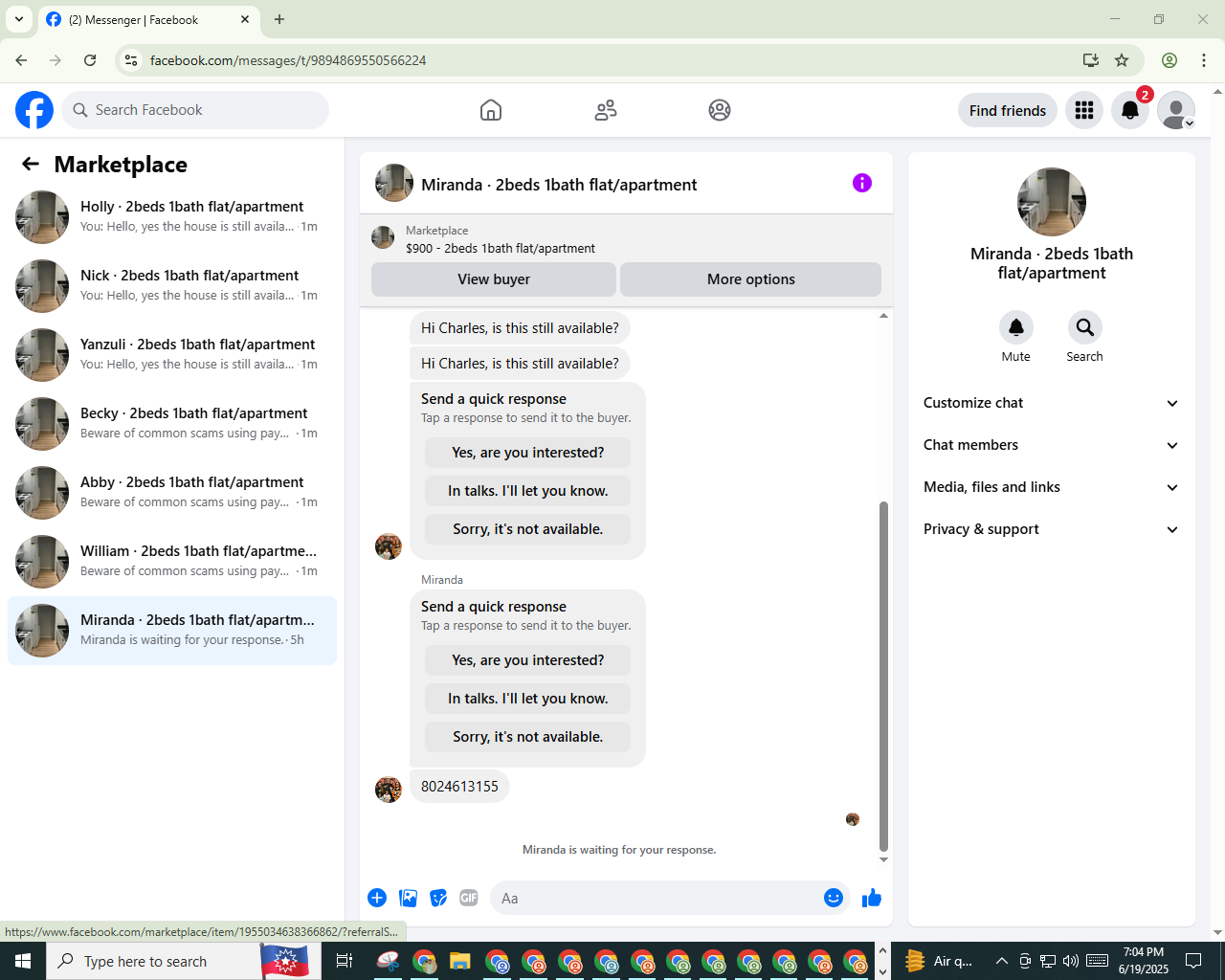Reload the page in the browser
The width and height of the screenshot is (1225, 980).
[90, 60]
